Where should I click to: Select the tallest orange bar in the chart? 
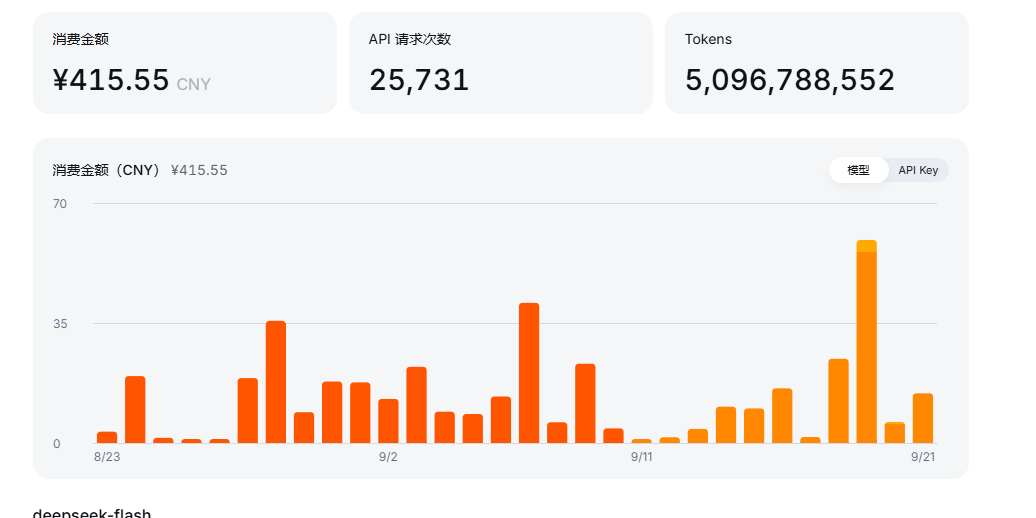[866, 342]
